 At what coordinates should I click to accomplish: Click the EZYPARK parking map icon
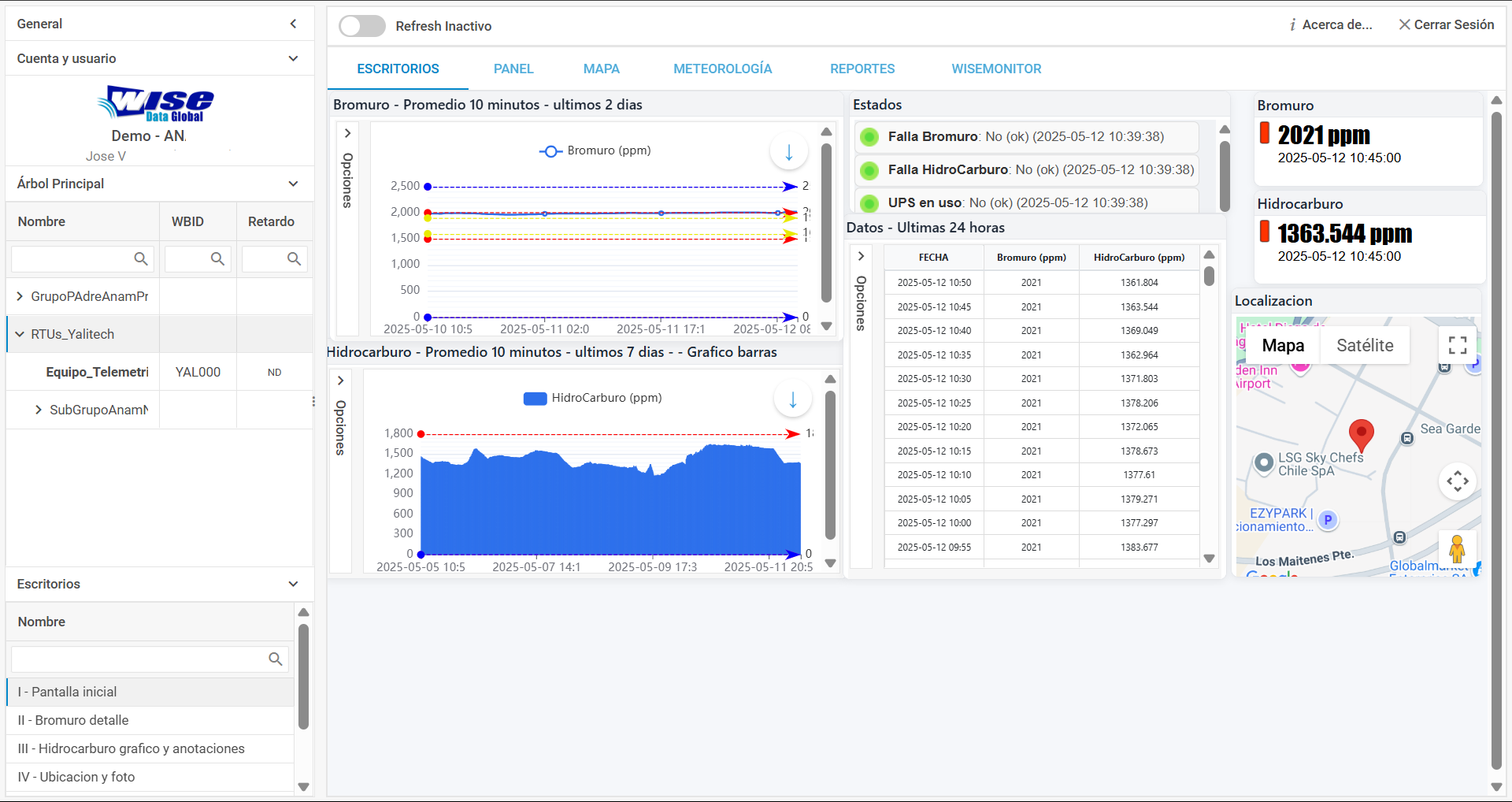pyautogui.click(x=1329, y=520)
